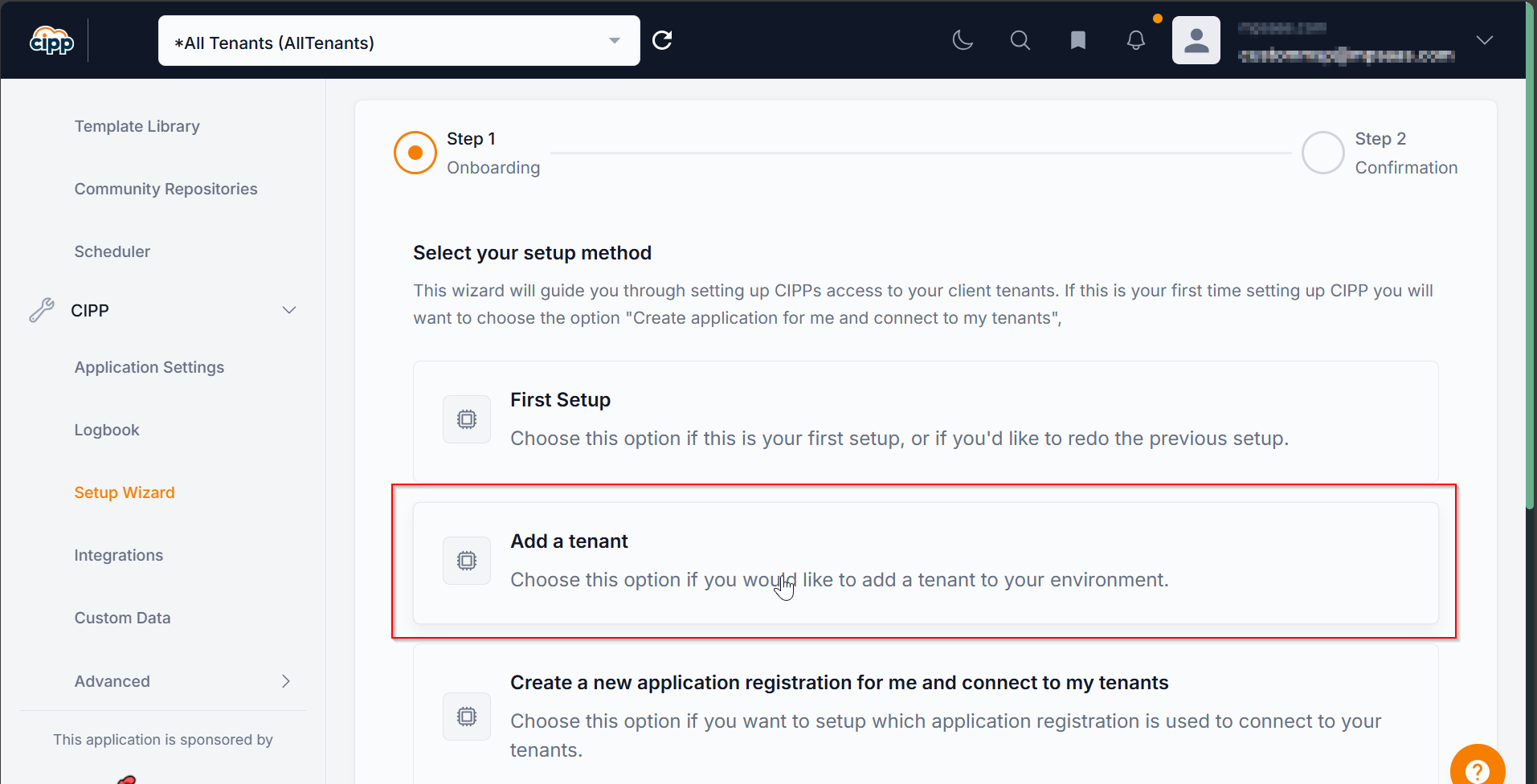The image size is (1537, 784).
Task: Open Community Repositories
Action: tap(166, 189)
